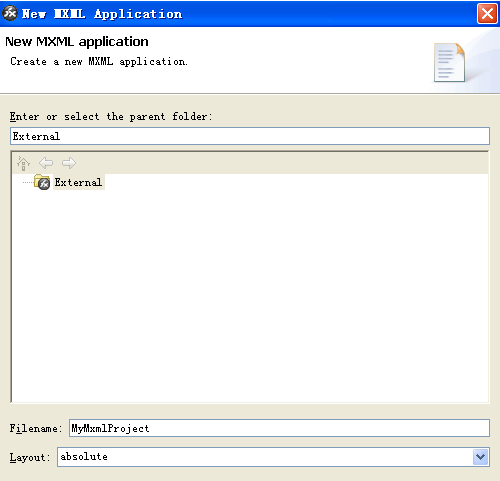Click the New MXML application heading

pos(77,42)
